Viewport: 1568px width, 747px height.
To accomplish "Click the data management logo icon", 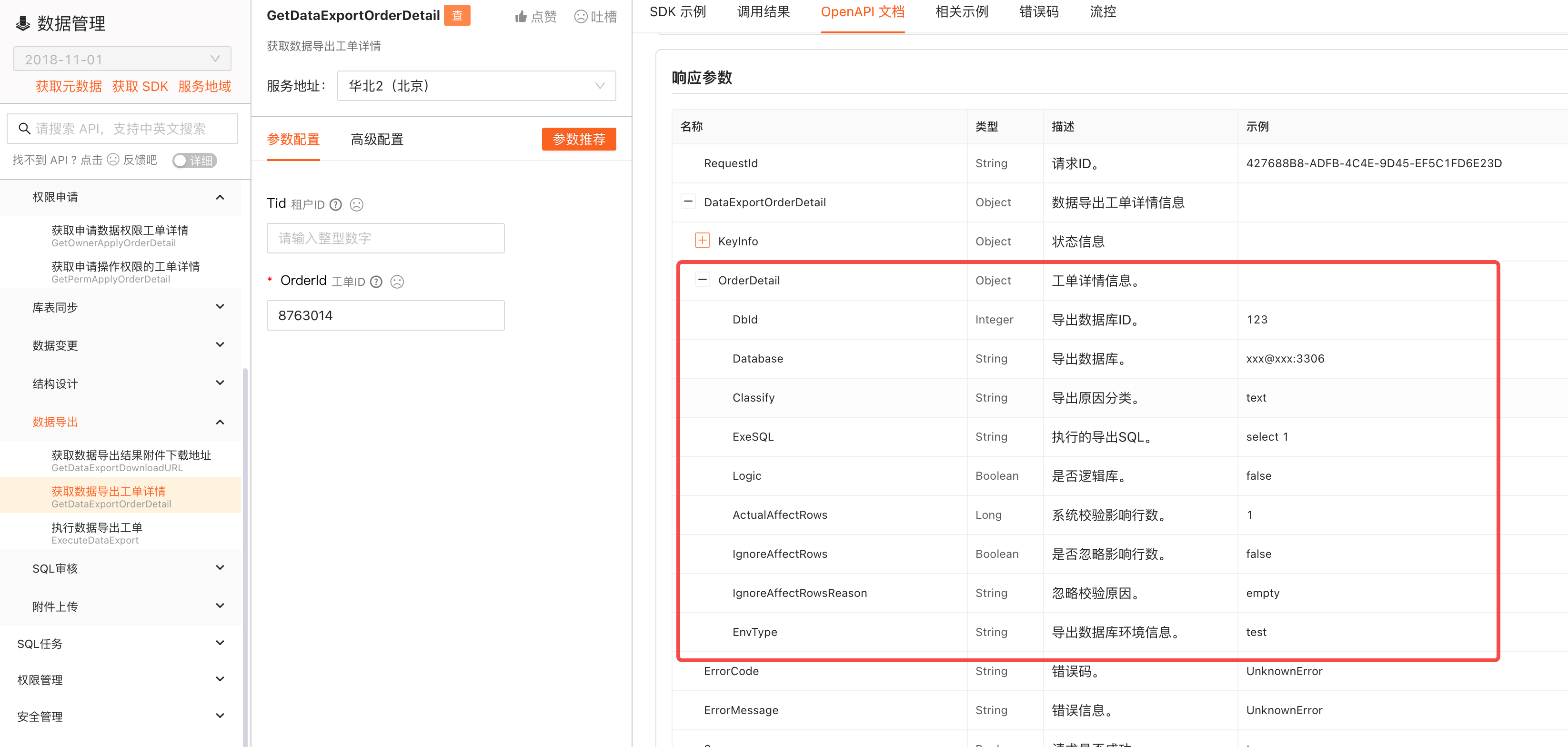I will (x=22, y=24).
